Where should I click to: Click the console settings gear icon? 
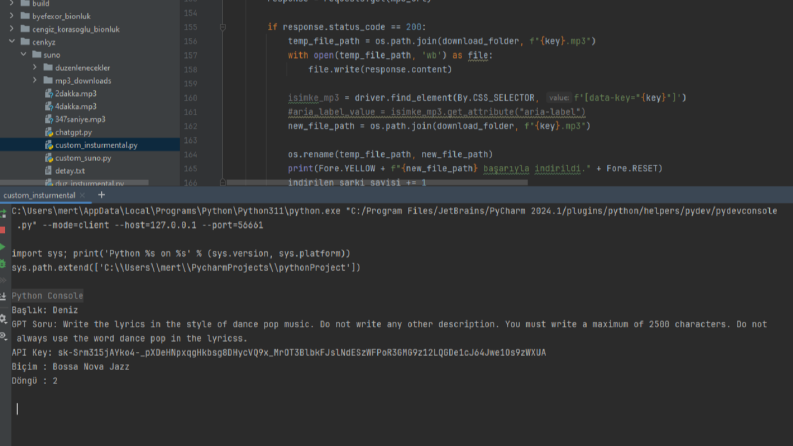point(3,319)
